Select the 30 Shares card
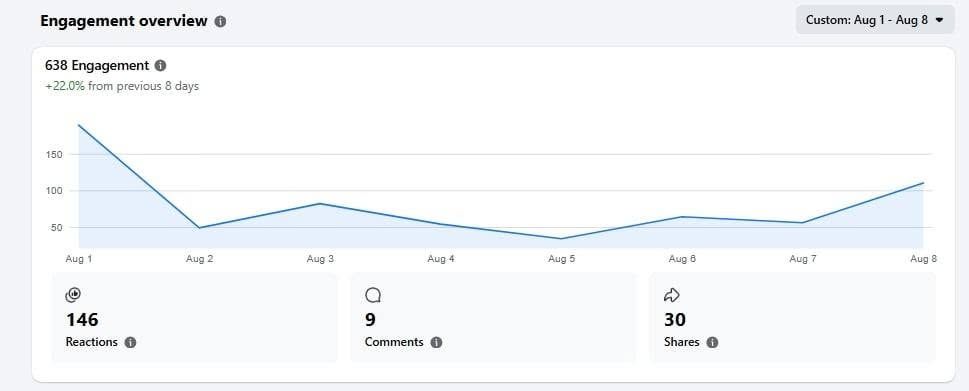Image resolution: width=969 pixels, height=391 pixels. (792, 317)
